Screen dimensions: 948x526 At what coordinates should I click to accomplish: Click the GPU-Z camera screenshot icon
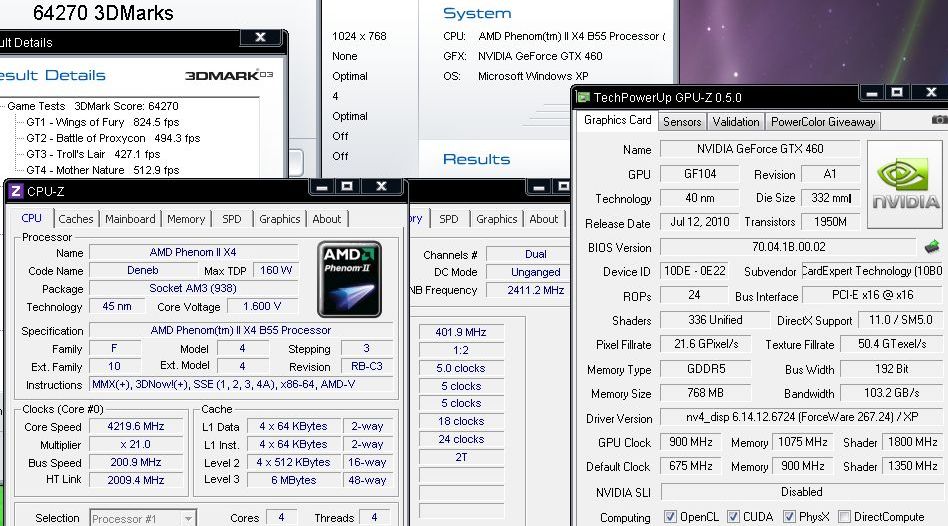pos(940,120)
